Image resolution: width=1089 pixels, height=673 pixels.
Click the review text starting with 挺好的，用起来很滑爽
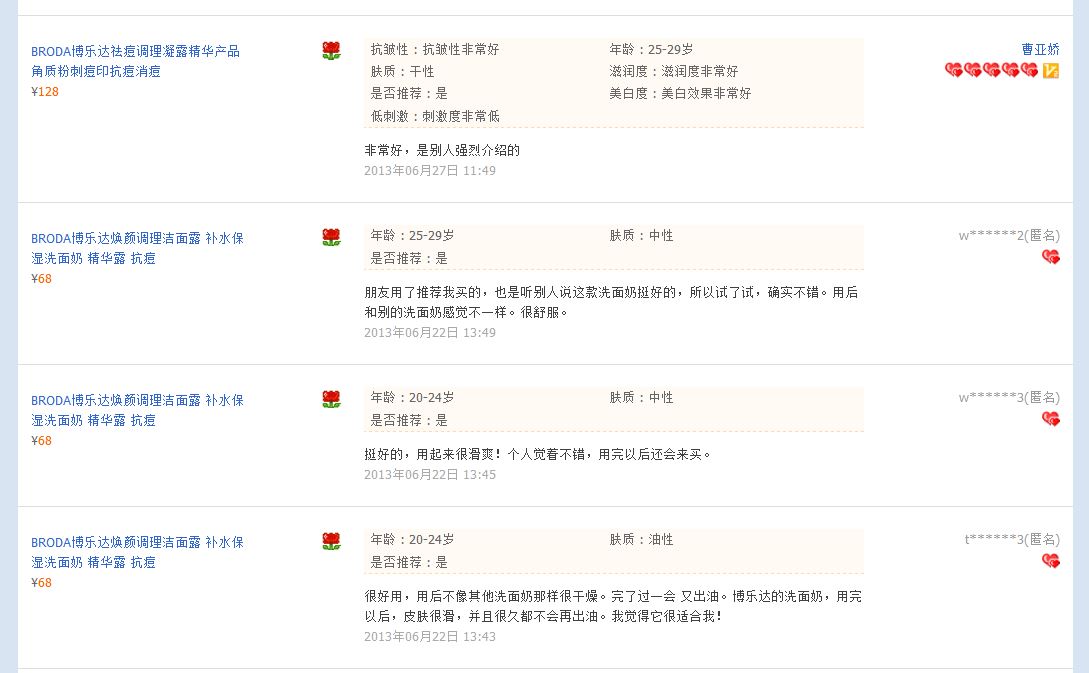[x=538, y=454]
